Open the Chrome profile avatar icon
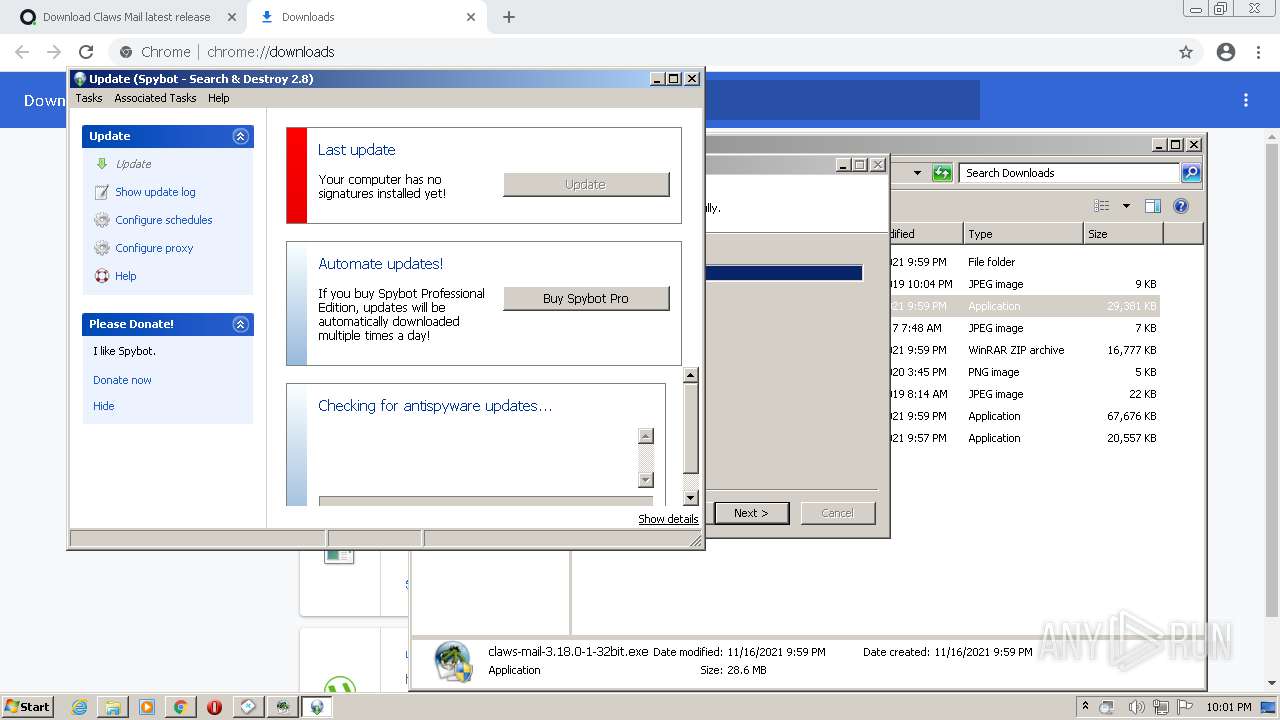Image resolution: width=1280 pixels, height=720 pixels. click(1226, 52)
